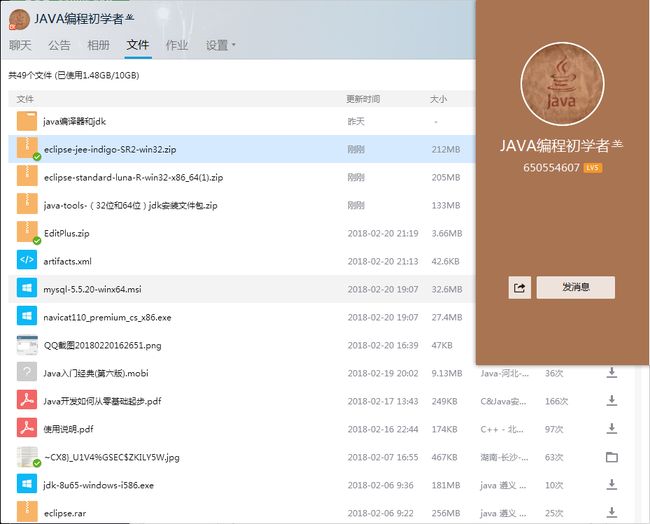This screenshot has width=650, height=524.
Task: Click the 共49个文件 storage usage text
Action: point(74,75)
